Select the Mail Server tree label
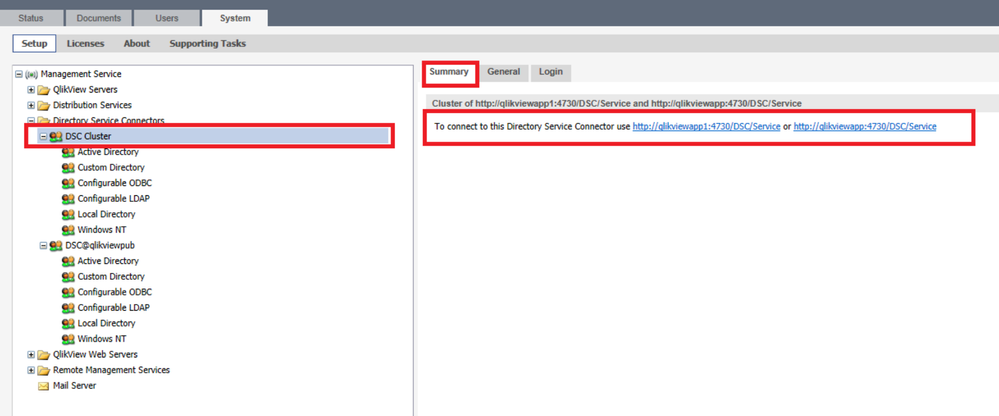This screenshot has width=999, height=416. pyautogui.click(x=75, y=385)
